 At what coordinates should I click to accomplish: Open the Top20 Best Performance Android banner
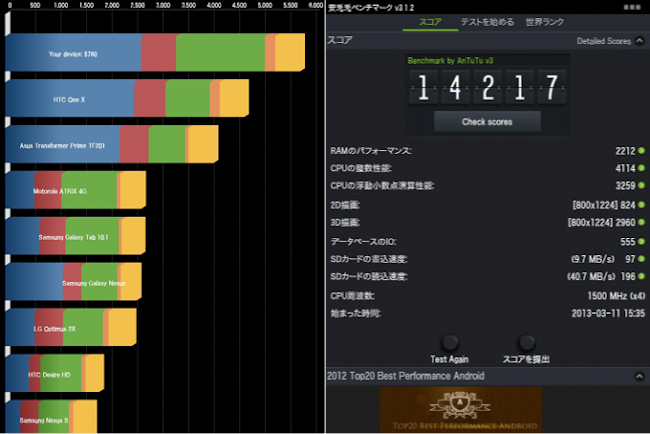pyautogui.click(x=461, y=410)
